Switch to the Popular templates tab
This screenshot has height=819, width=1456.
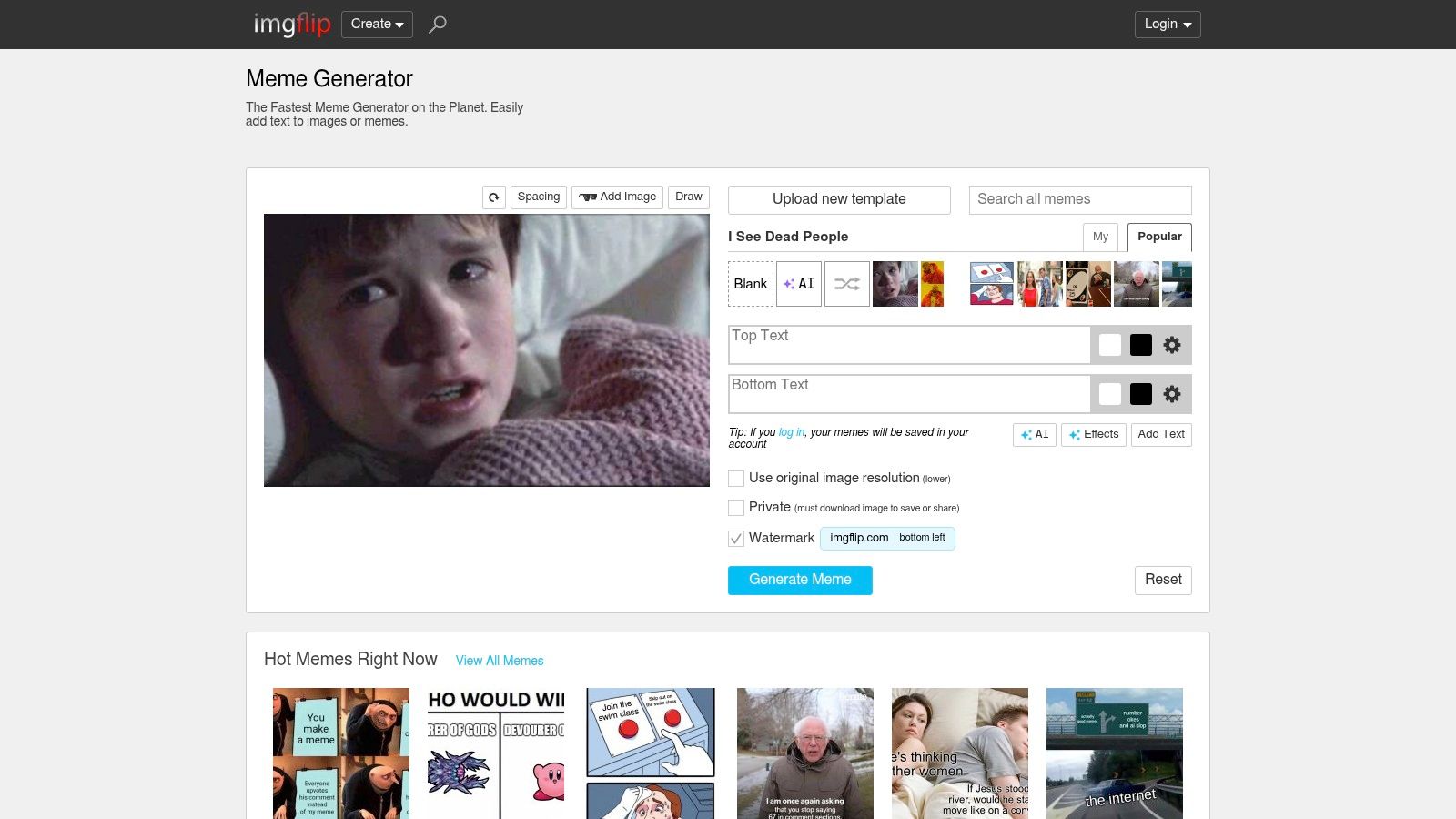(x=1159, y=237)
